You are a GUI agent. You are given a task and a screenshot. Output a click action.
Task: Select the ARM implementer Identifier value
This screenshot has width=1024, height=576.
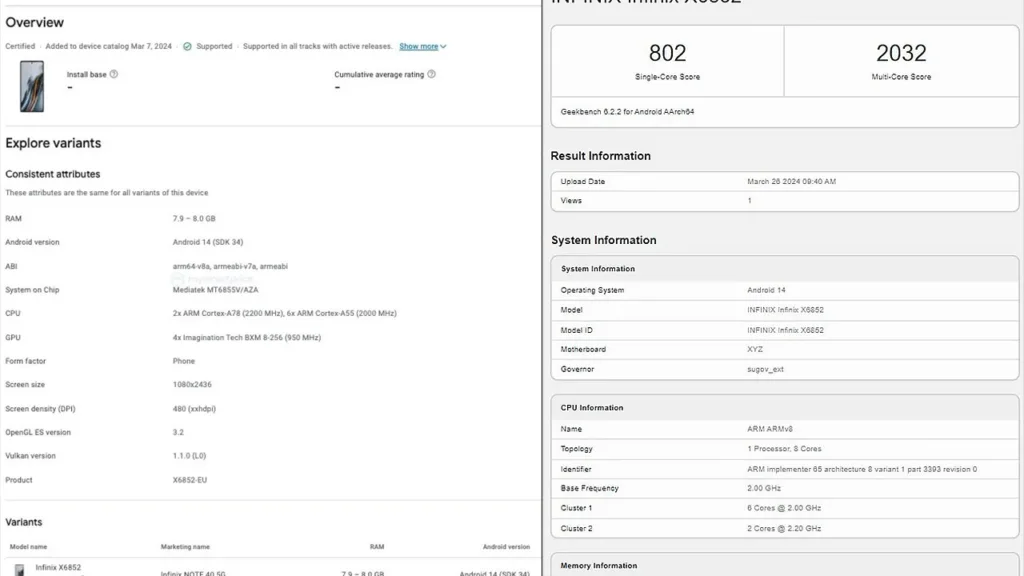[x=862, y=470]
